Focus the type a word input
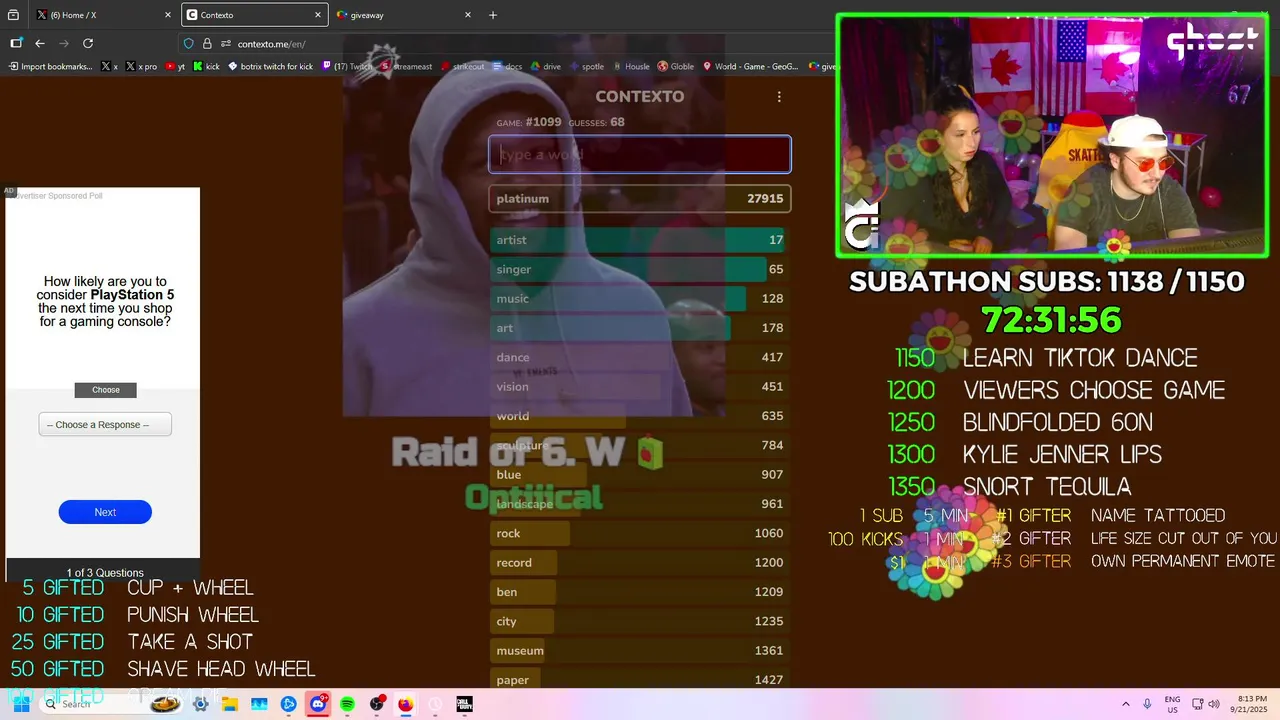 [x=640, y=155]
